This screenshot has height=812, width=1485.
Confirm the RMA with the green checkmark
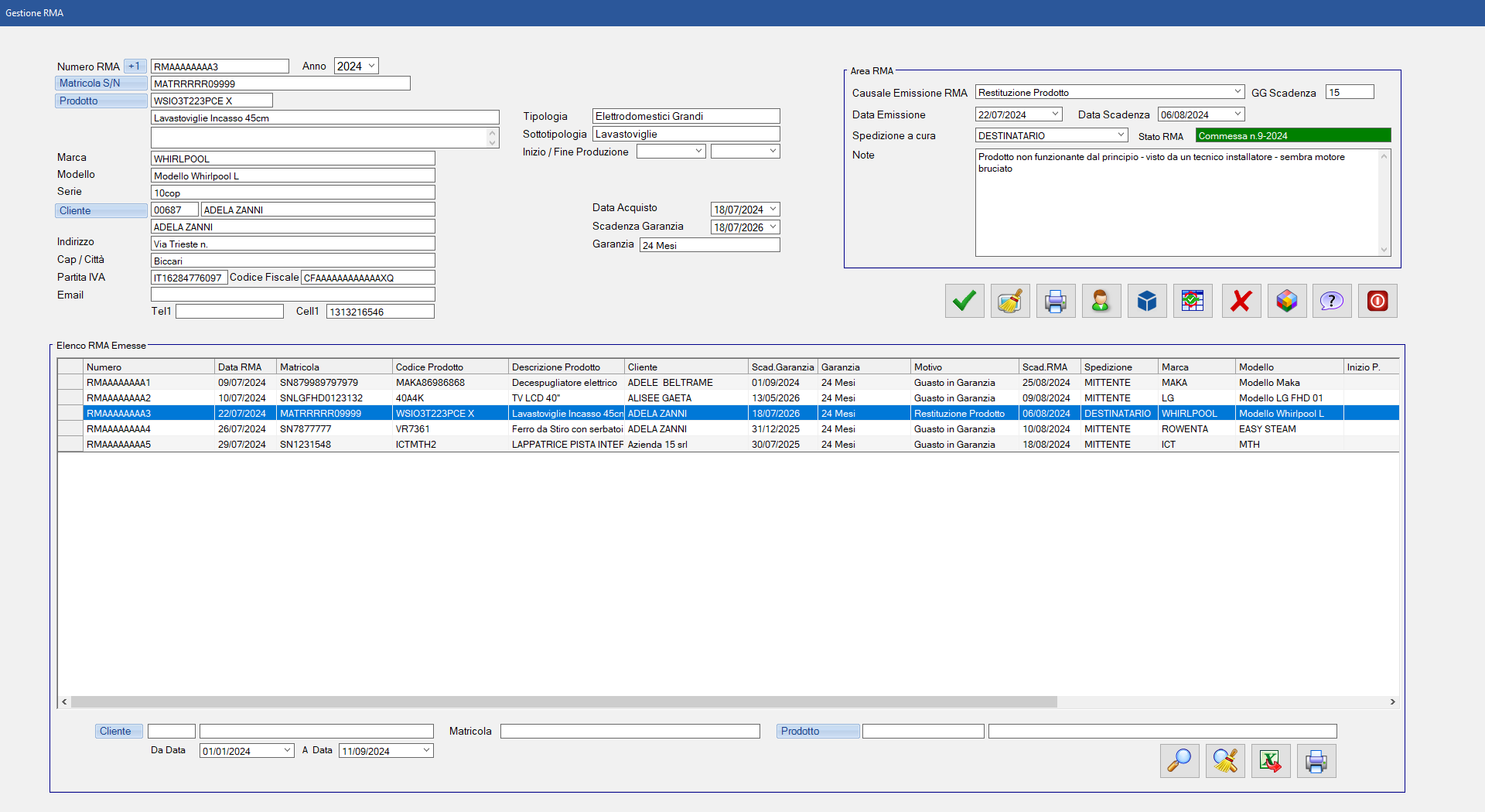click(x=964, y=301)
